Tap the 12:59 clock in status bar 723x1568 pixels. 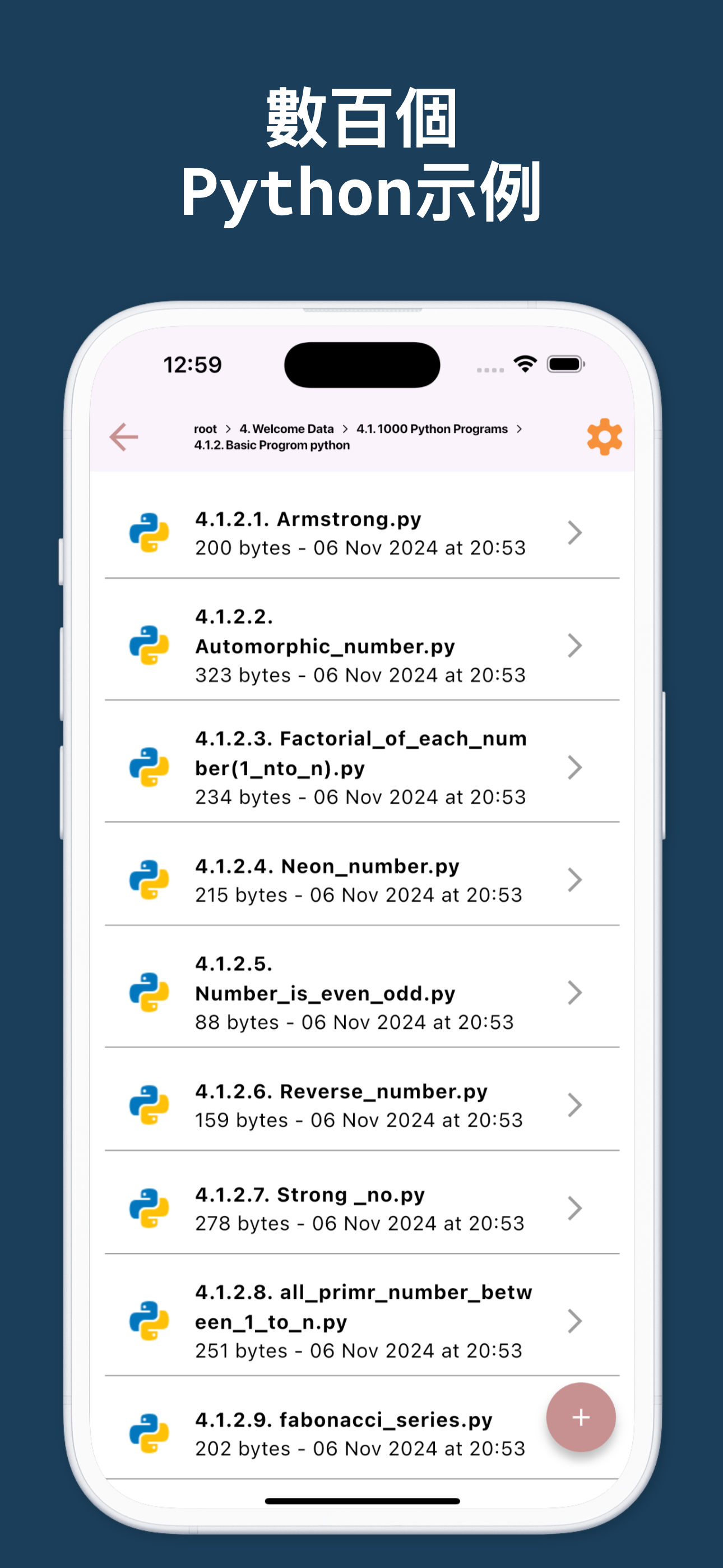point(192,365)
